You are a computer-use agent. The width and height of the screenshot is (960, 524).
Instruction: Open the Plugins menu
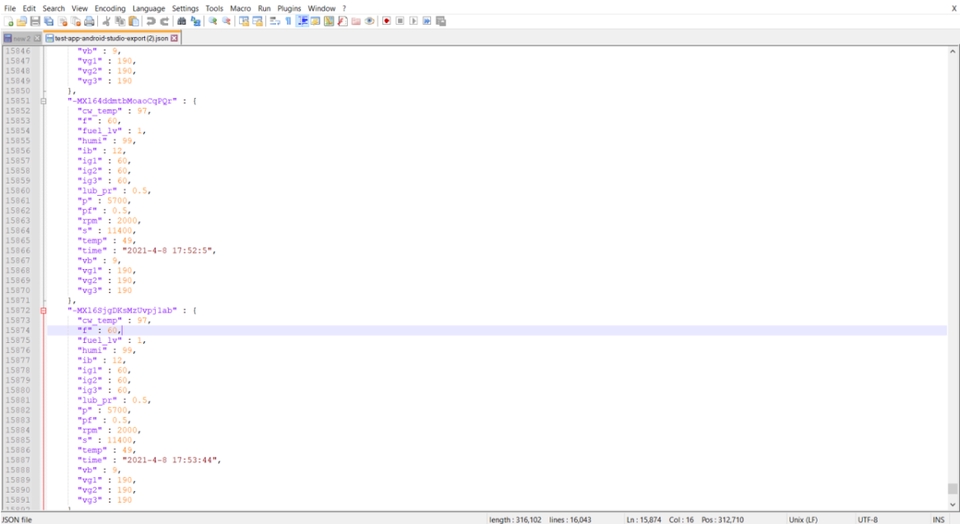[x=289, y=8]
